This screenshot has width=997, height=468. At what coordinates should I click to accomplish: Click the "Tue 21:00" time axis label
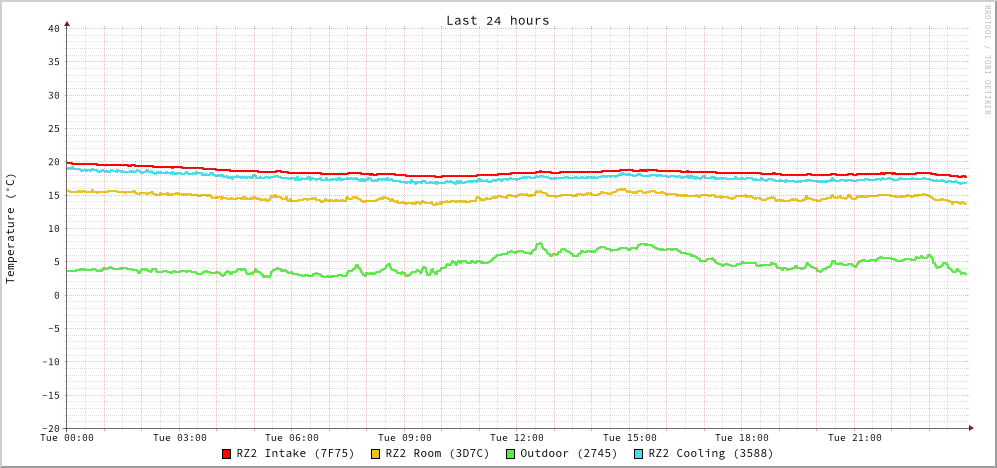[854, 438]
